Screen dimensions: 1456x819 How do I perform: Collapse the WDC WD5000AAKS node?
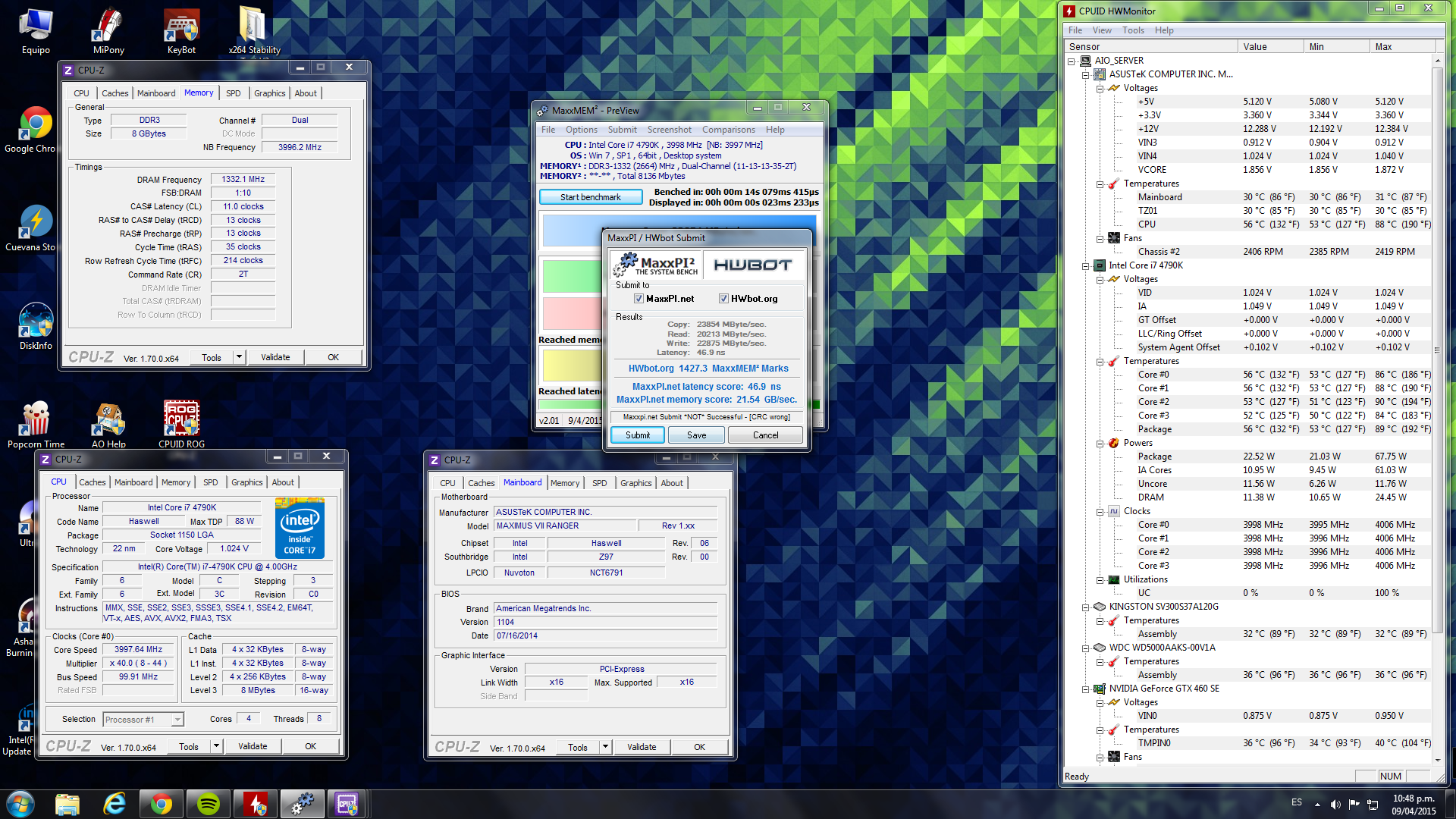pyautogui.click(x=1085, y=648)
